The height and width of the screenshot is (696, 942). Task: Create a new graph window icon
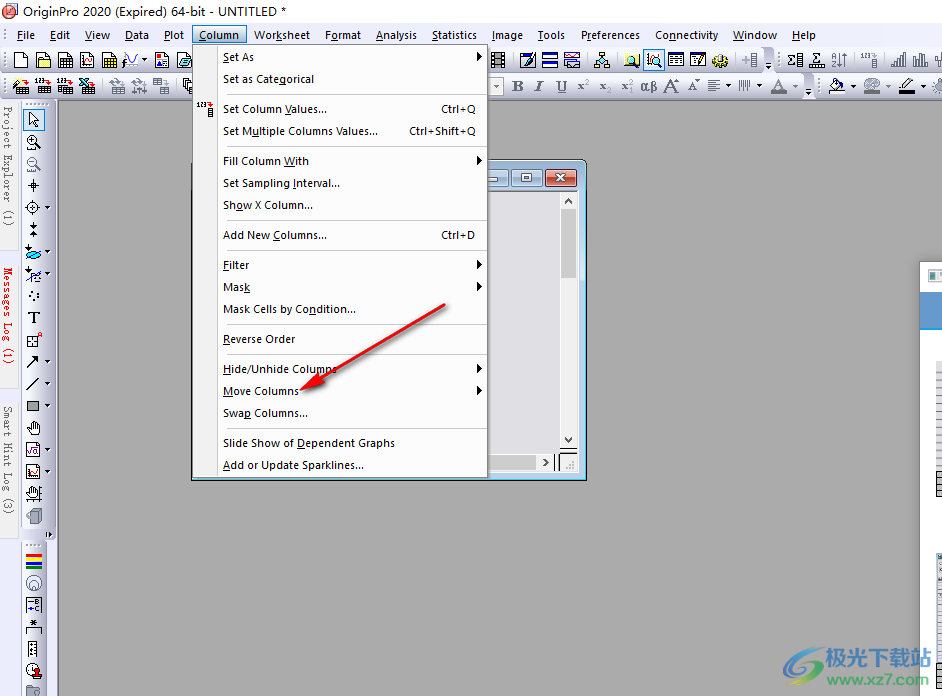pos(87,60)
